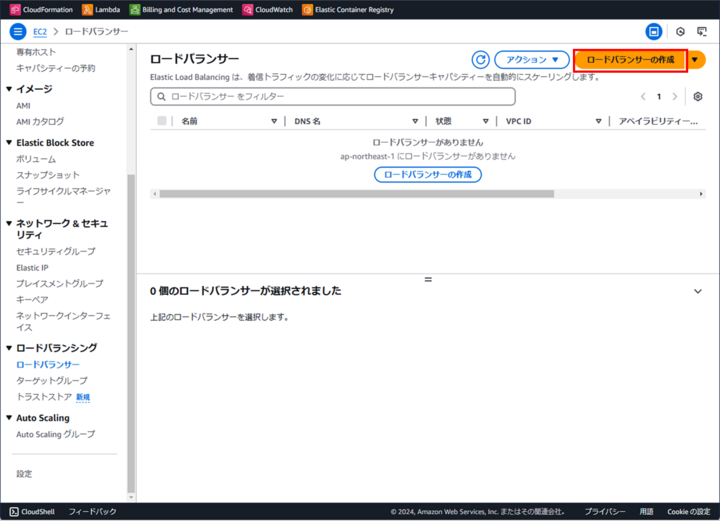720x521 pixels.
Task: Click outlined ロードバランサーの作成 button in empty table
Action: 428,174
